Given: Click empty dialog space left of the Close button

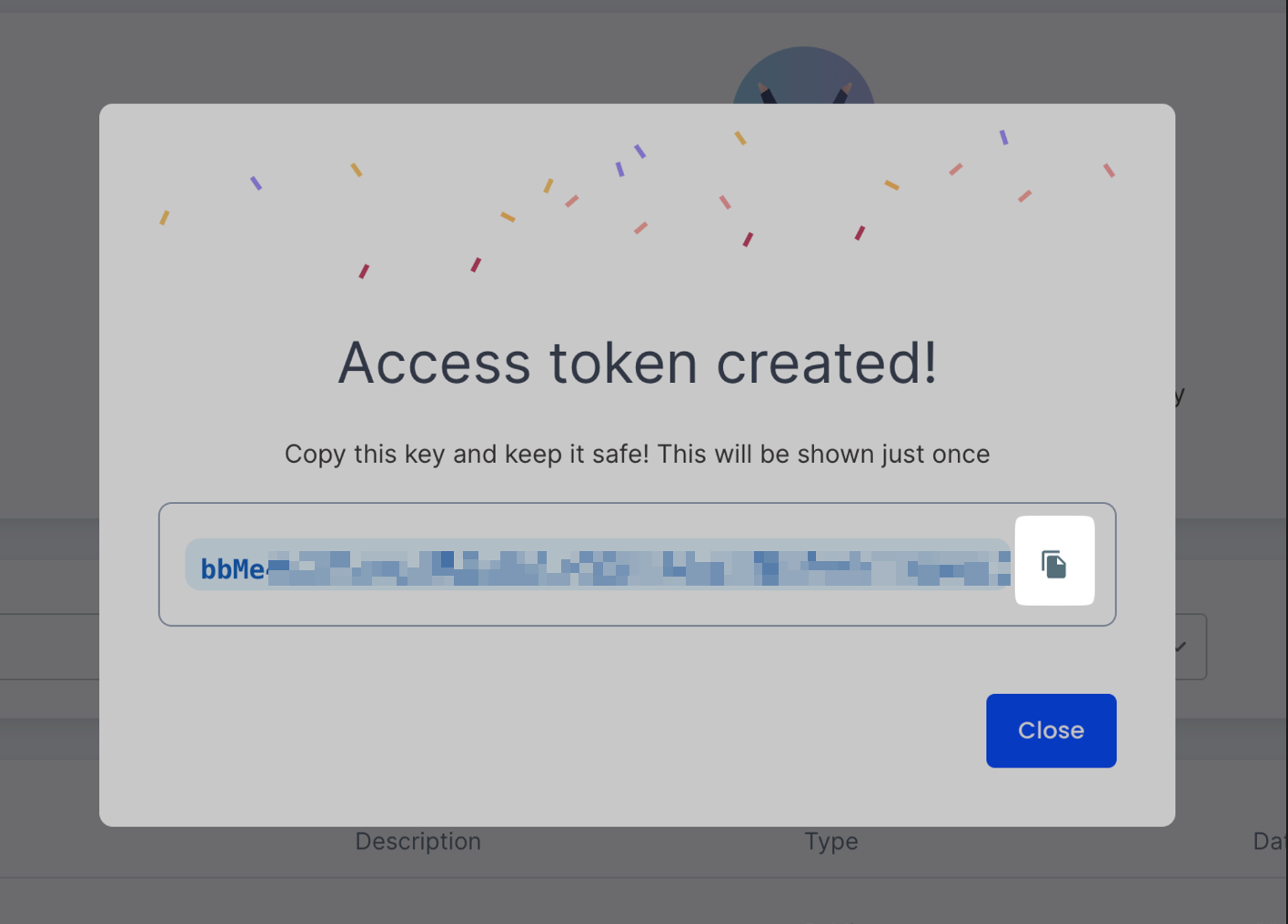Looking at the screenshot, I should point(546,730).
